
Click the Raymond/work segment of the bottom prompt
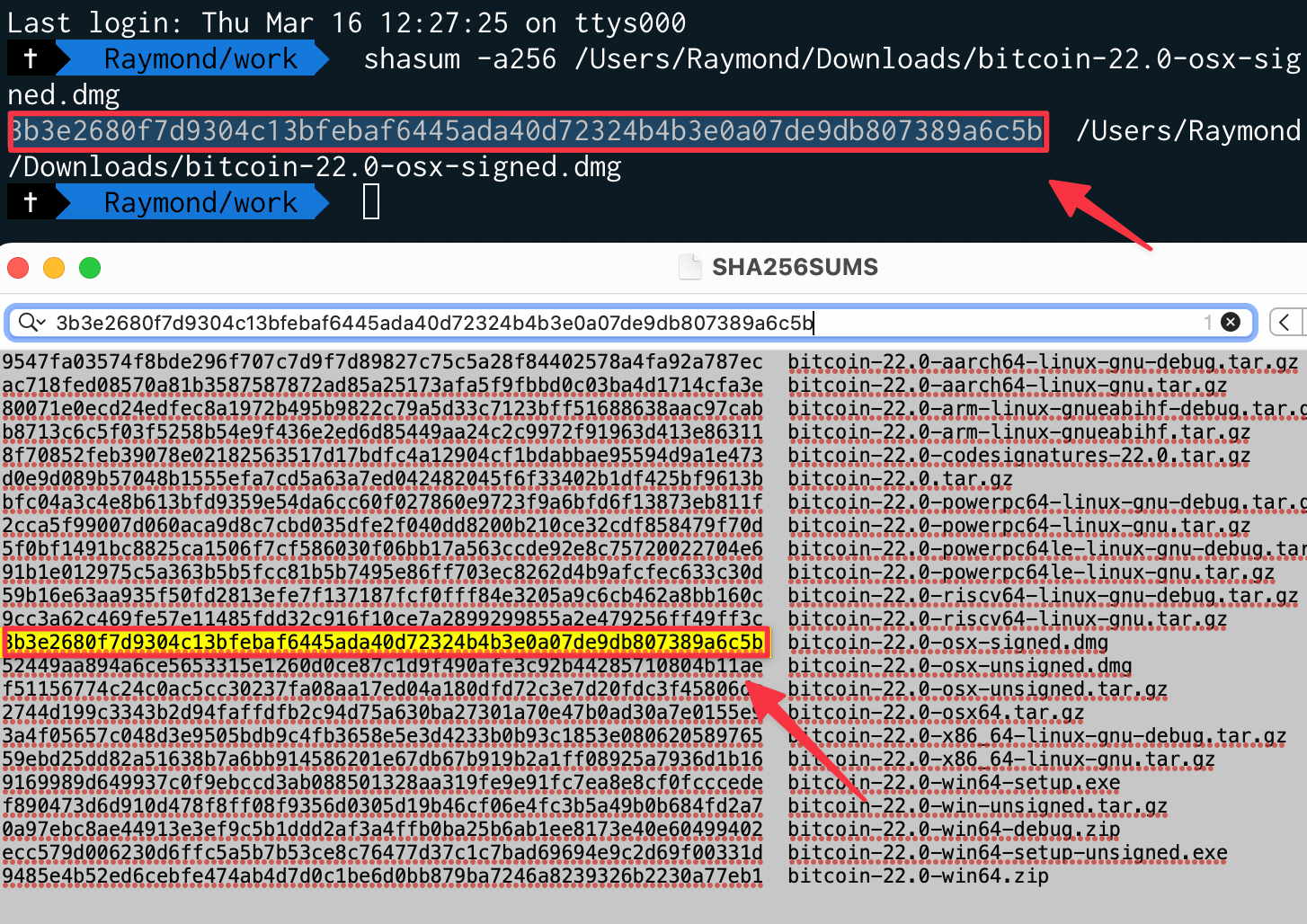click(x=200, y=202)
